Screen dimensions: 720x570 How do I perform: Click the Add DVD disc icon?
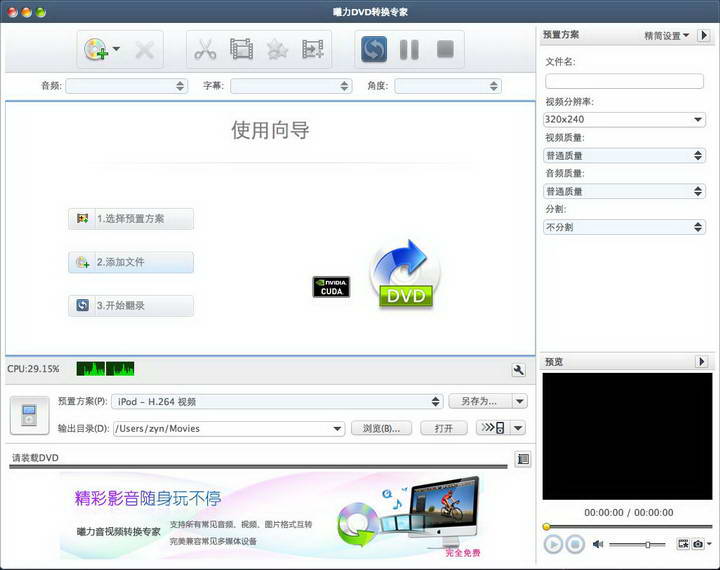click(96, 49)
